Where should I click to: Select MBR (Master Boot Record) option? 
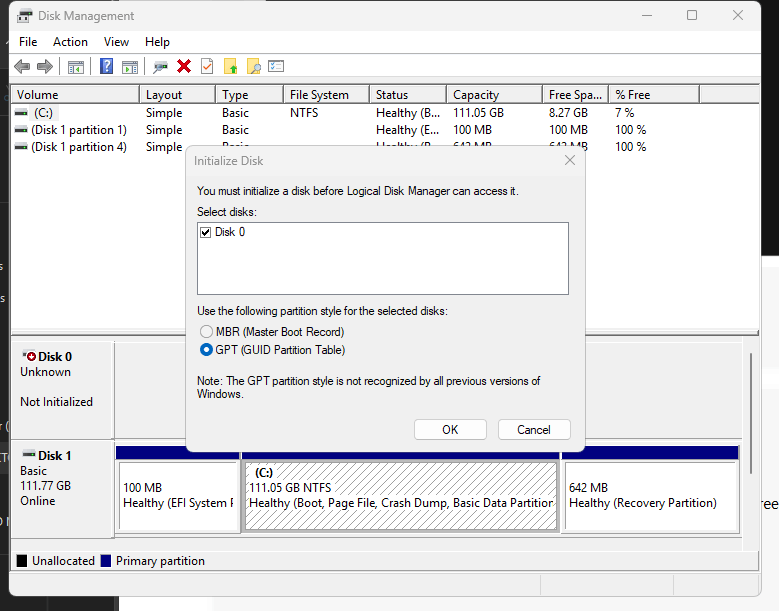(x=206, y=332)
